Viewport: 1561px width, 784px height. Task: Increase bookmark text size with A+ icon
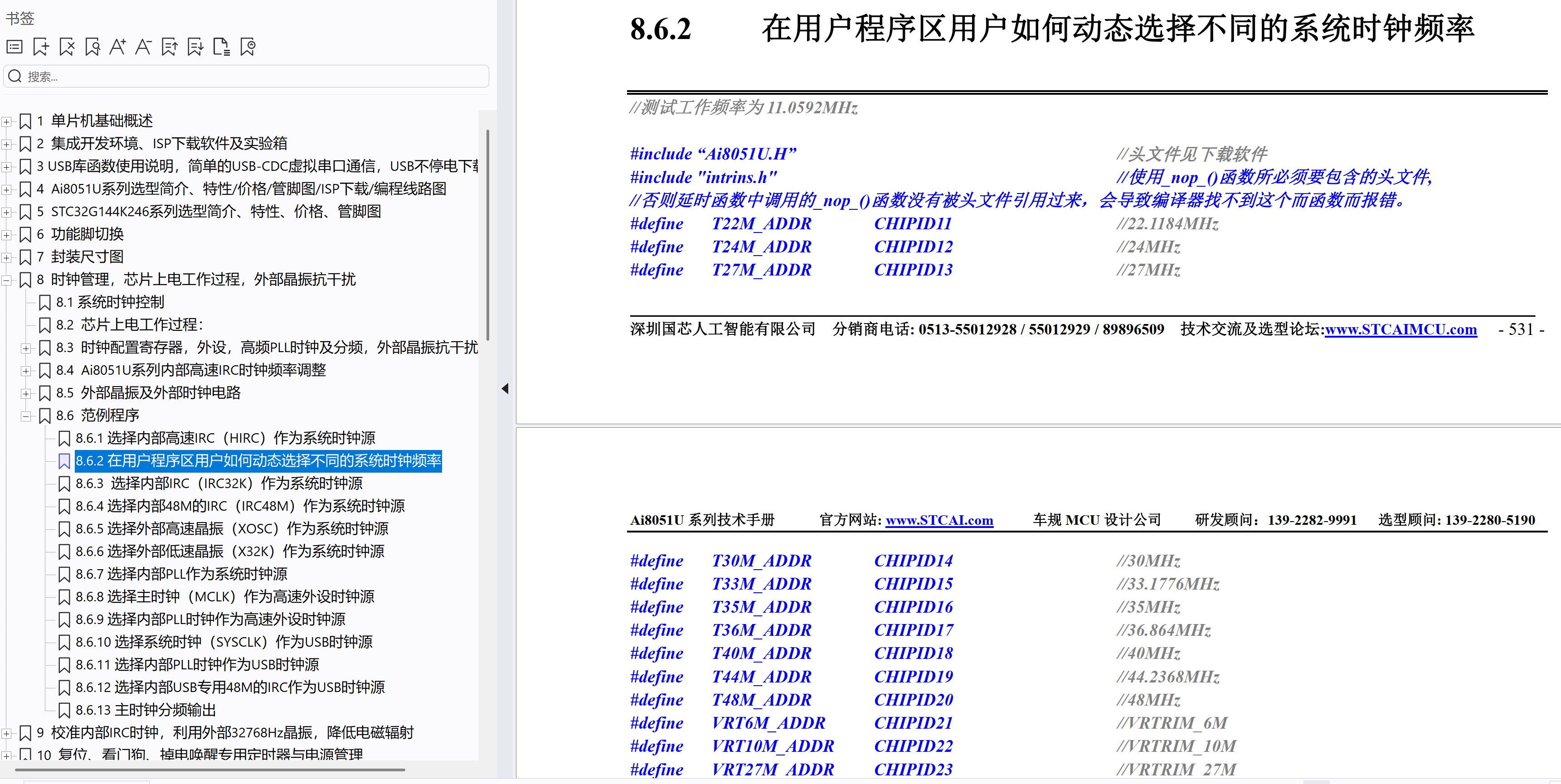pos(118,47)
